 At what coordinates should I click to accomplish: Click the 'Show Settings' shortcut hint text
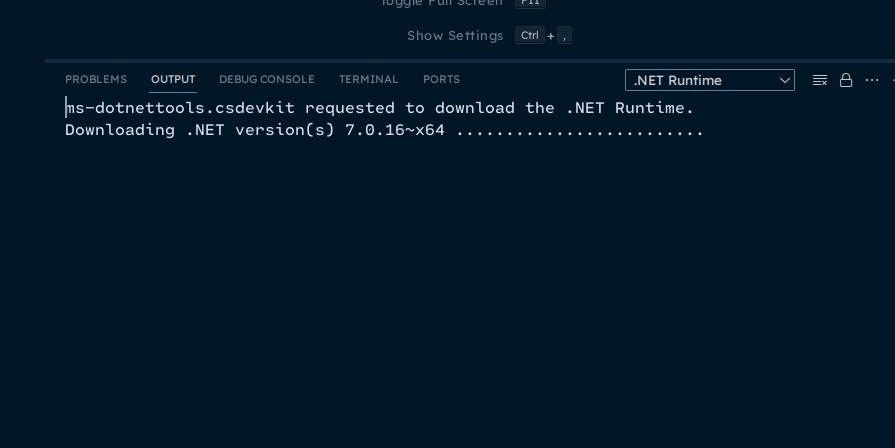[455, 35]
